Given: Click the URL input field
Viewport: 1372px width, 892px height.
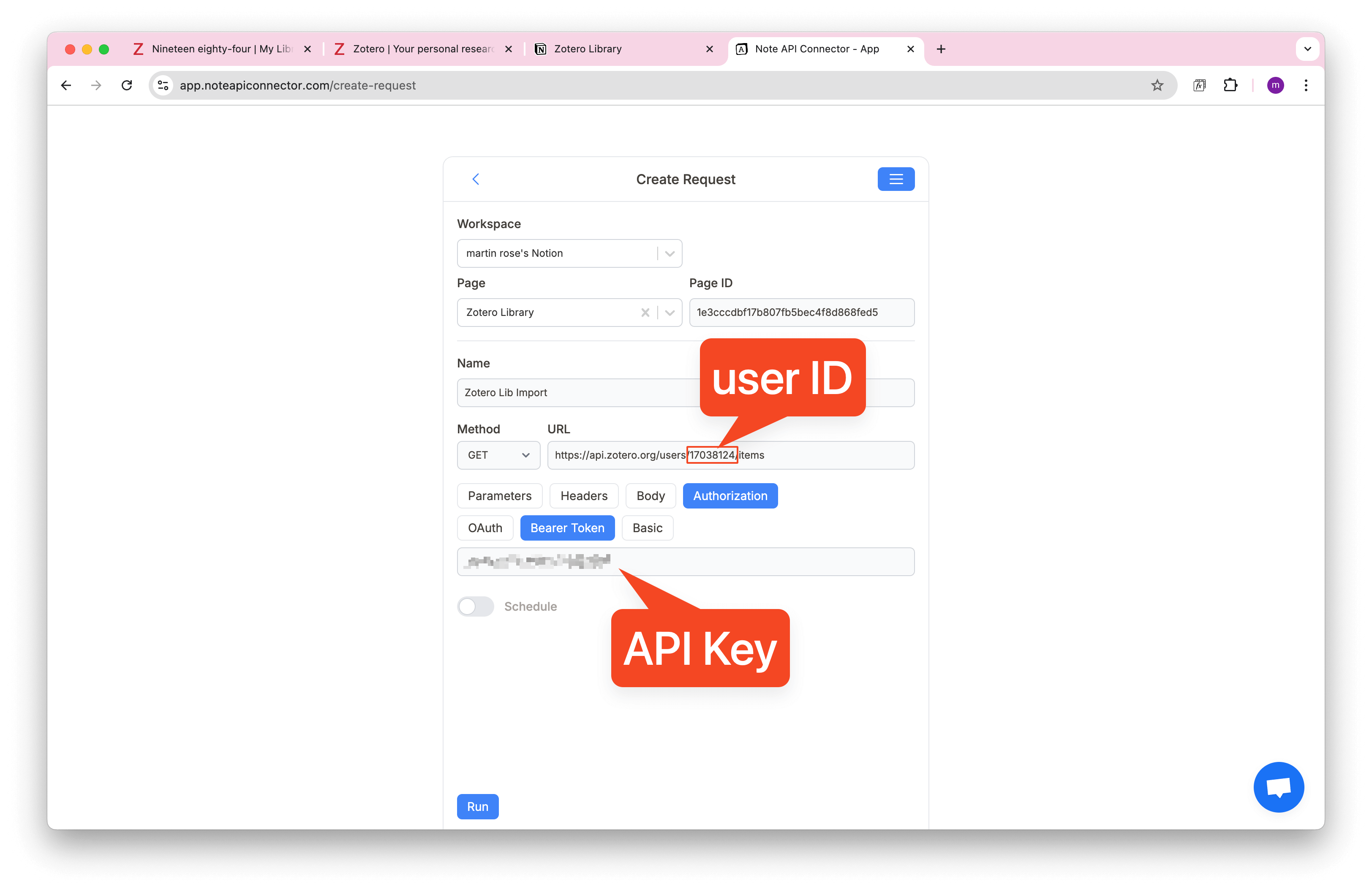Looking at the screenshot, I should click(x=730, y=455).
